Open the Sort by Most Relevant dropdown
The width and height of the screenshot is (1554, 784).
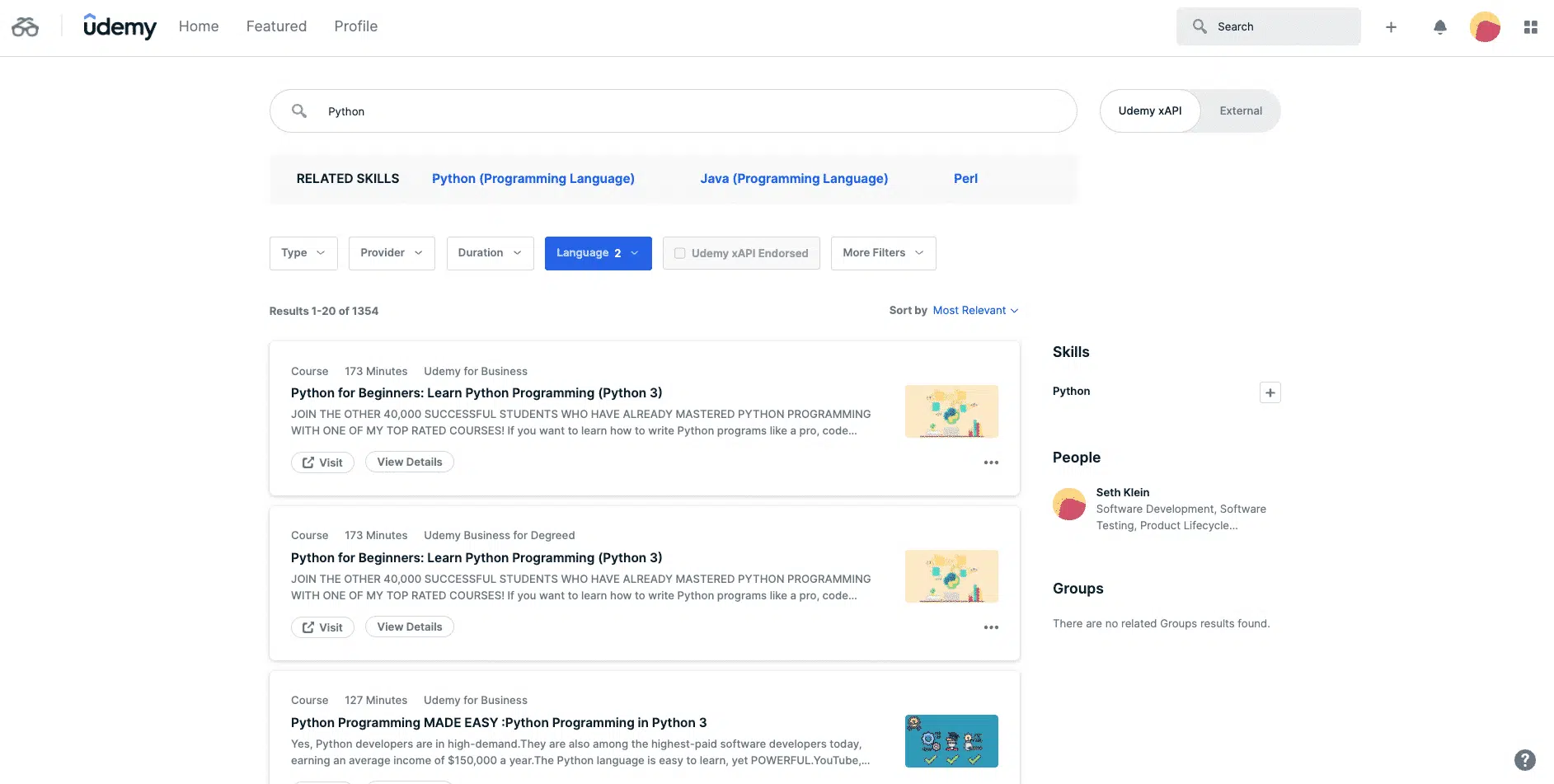[975, 311]
